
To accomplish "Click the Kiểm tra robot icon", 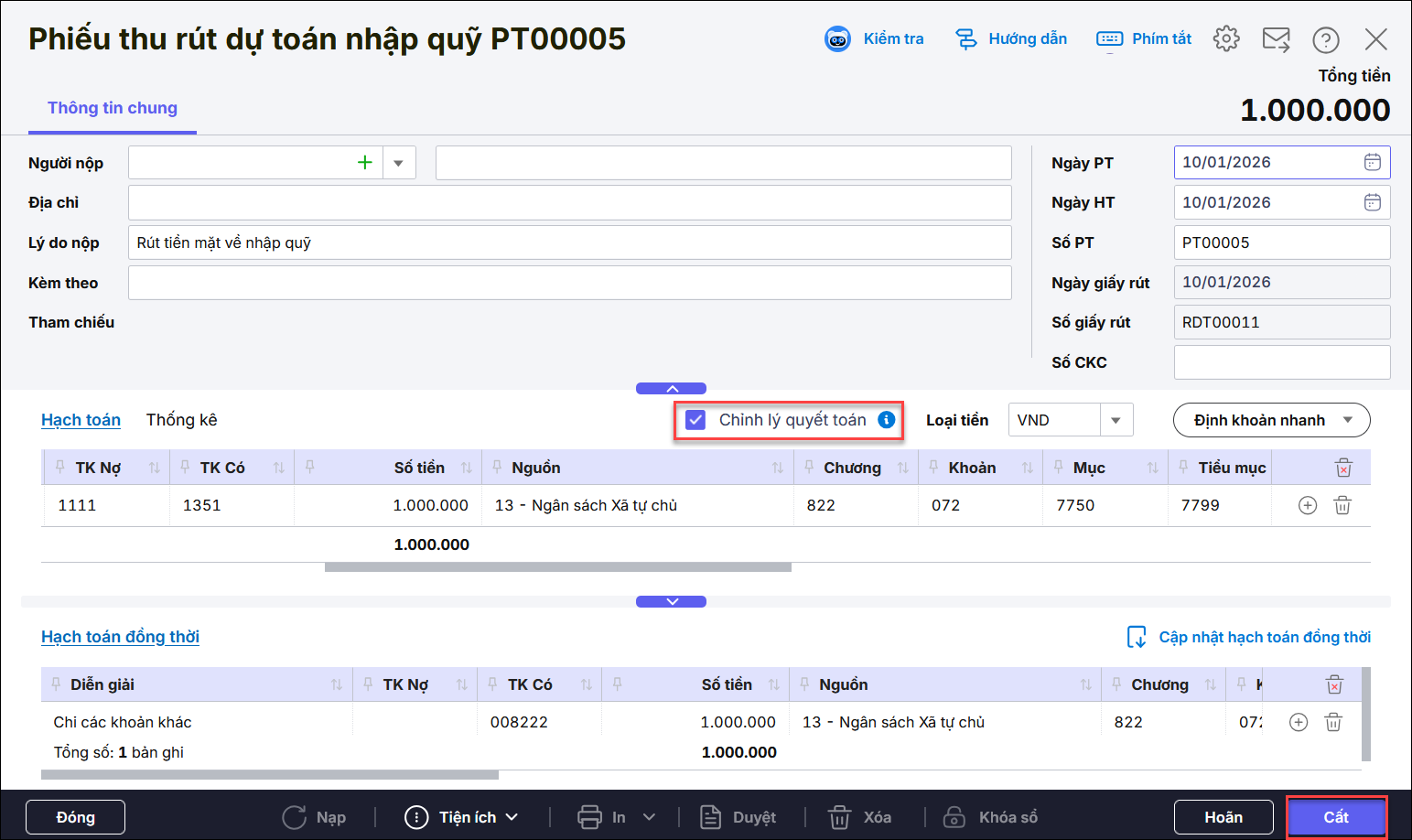I will (x=837, y=38).
